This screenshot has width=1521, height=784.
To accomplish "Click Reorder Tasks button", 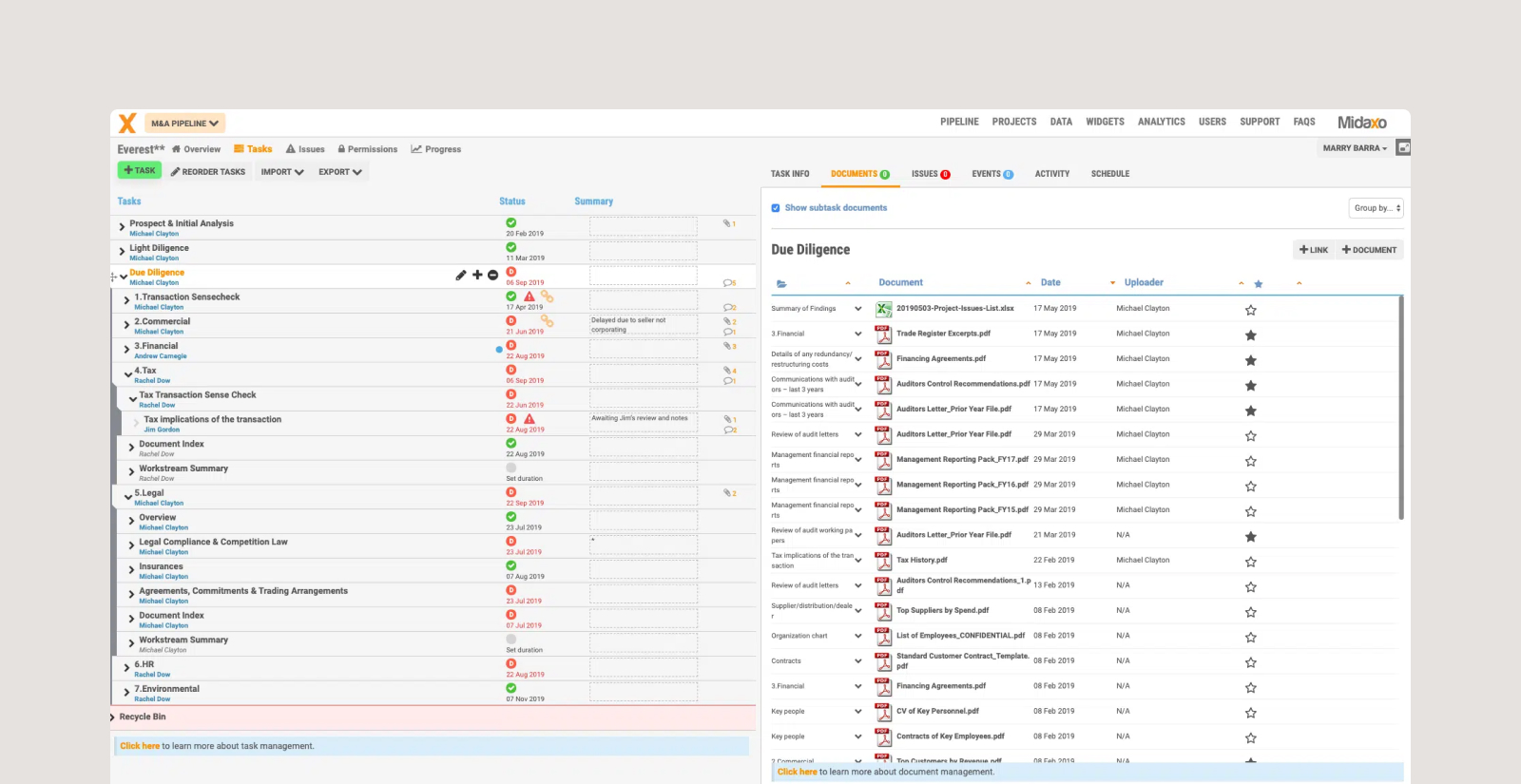I will coord(208,172).
